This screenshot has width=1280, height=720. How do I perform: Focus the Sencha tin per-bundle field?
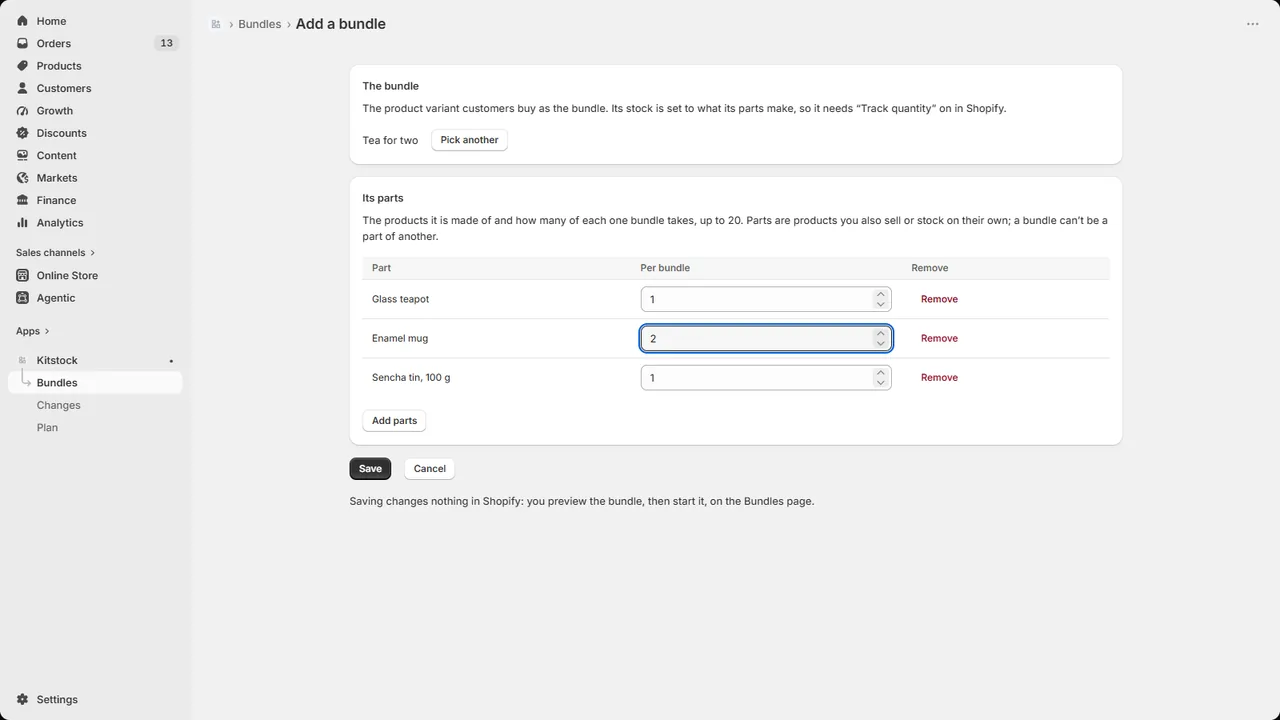click(766, 377)
